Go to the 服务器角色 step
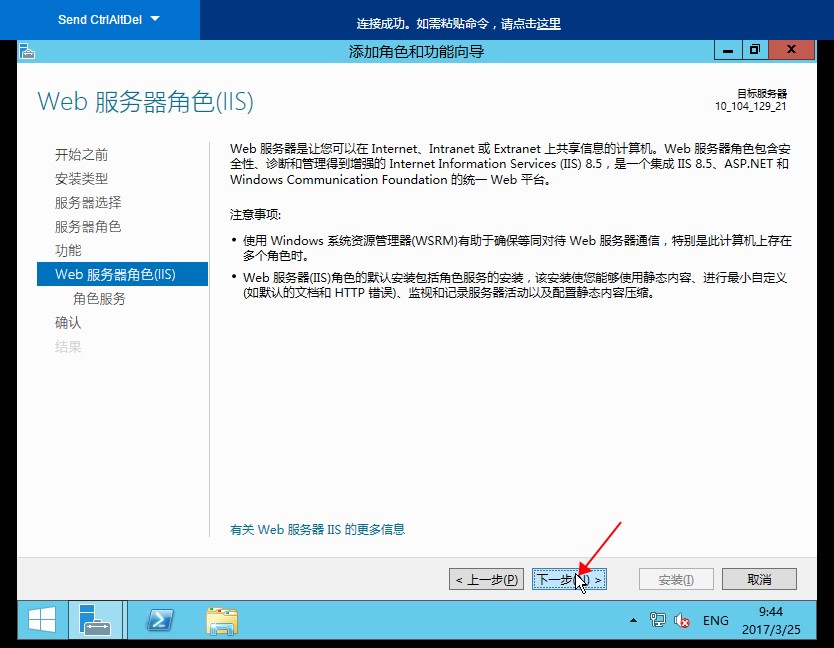 88,227
